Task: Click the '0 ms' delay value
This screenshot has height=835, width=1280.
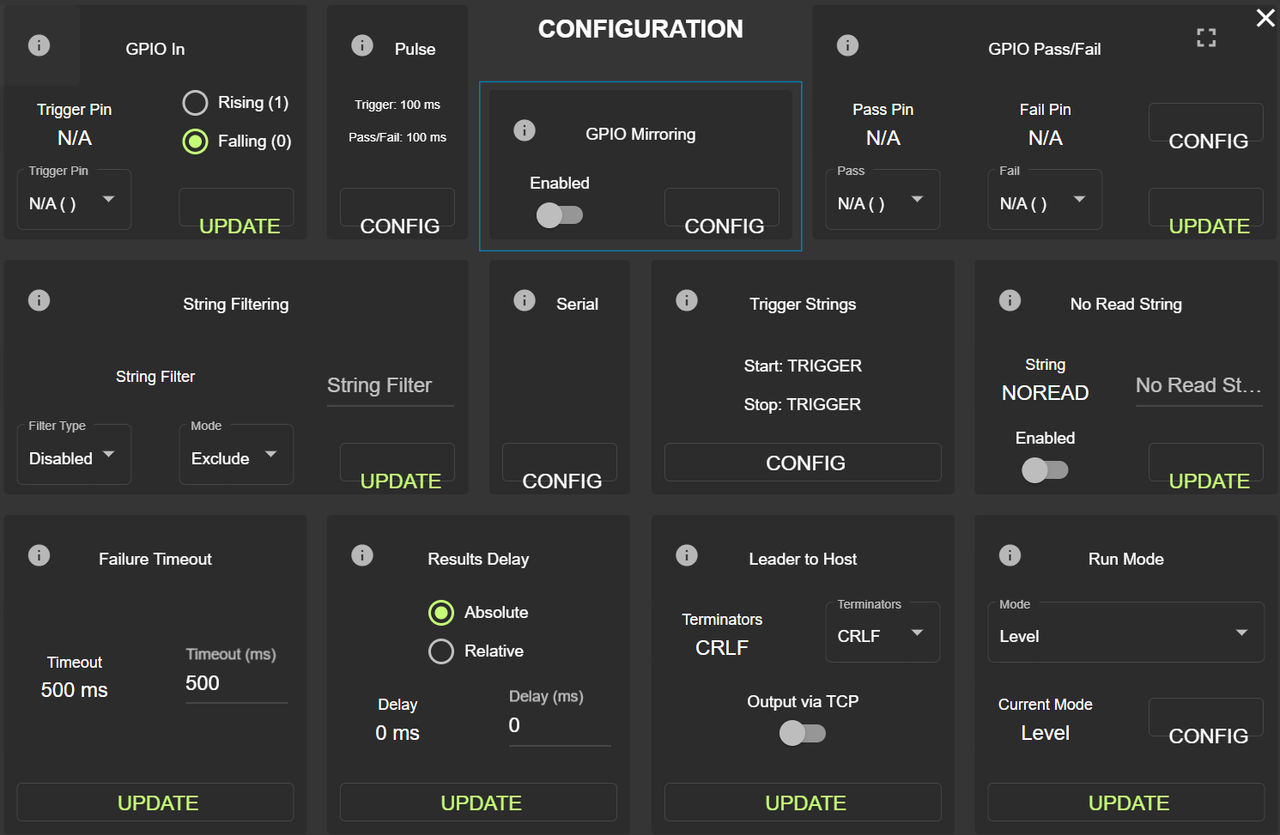Action: (x=397, y=733)
